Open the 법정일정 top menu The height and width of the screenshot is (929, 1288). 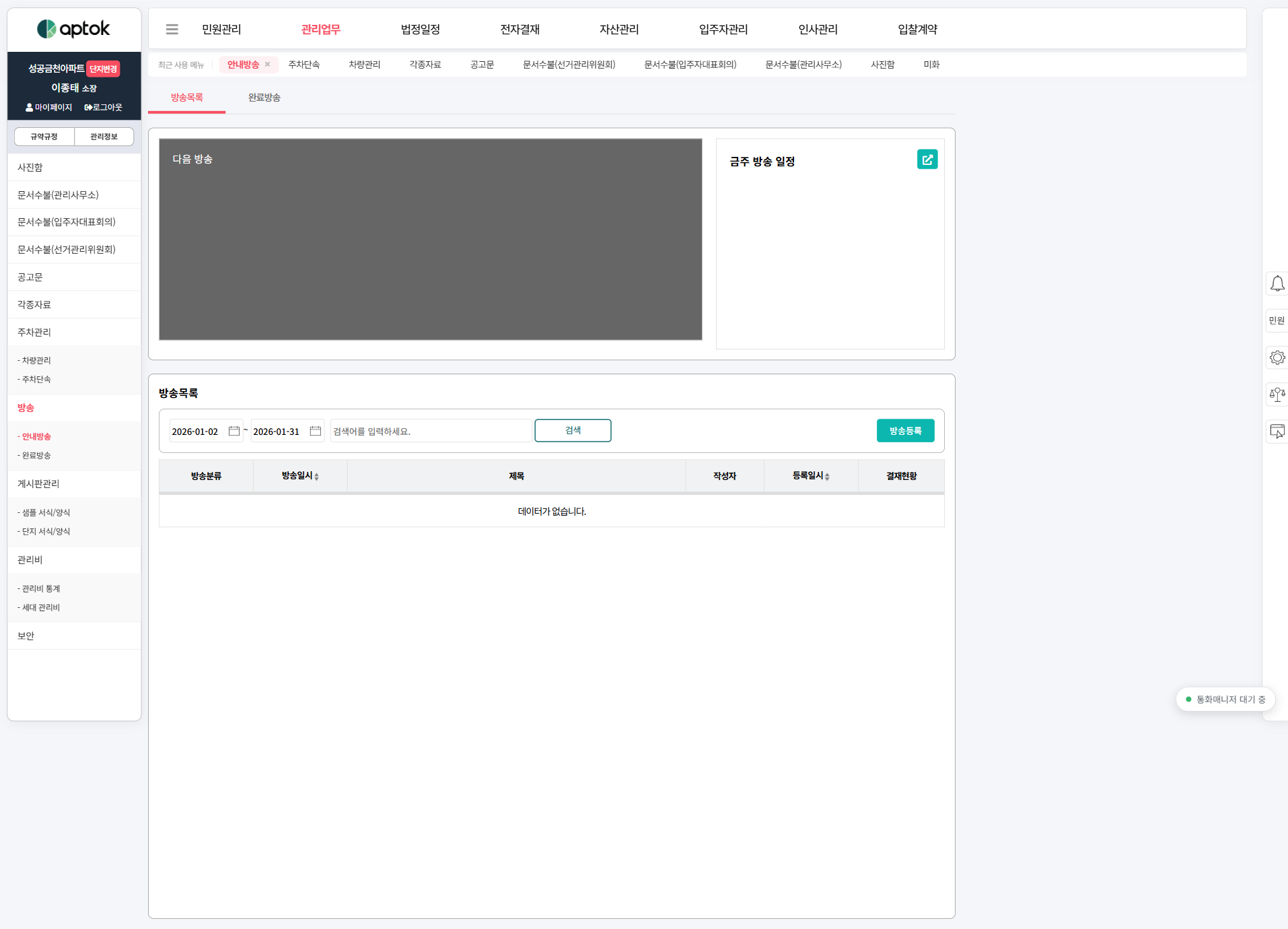click(x=421, y=29)
